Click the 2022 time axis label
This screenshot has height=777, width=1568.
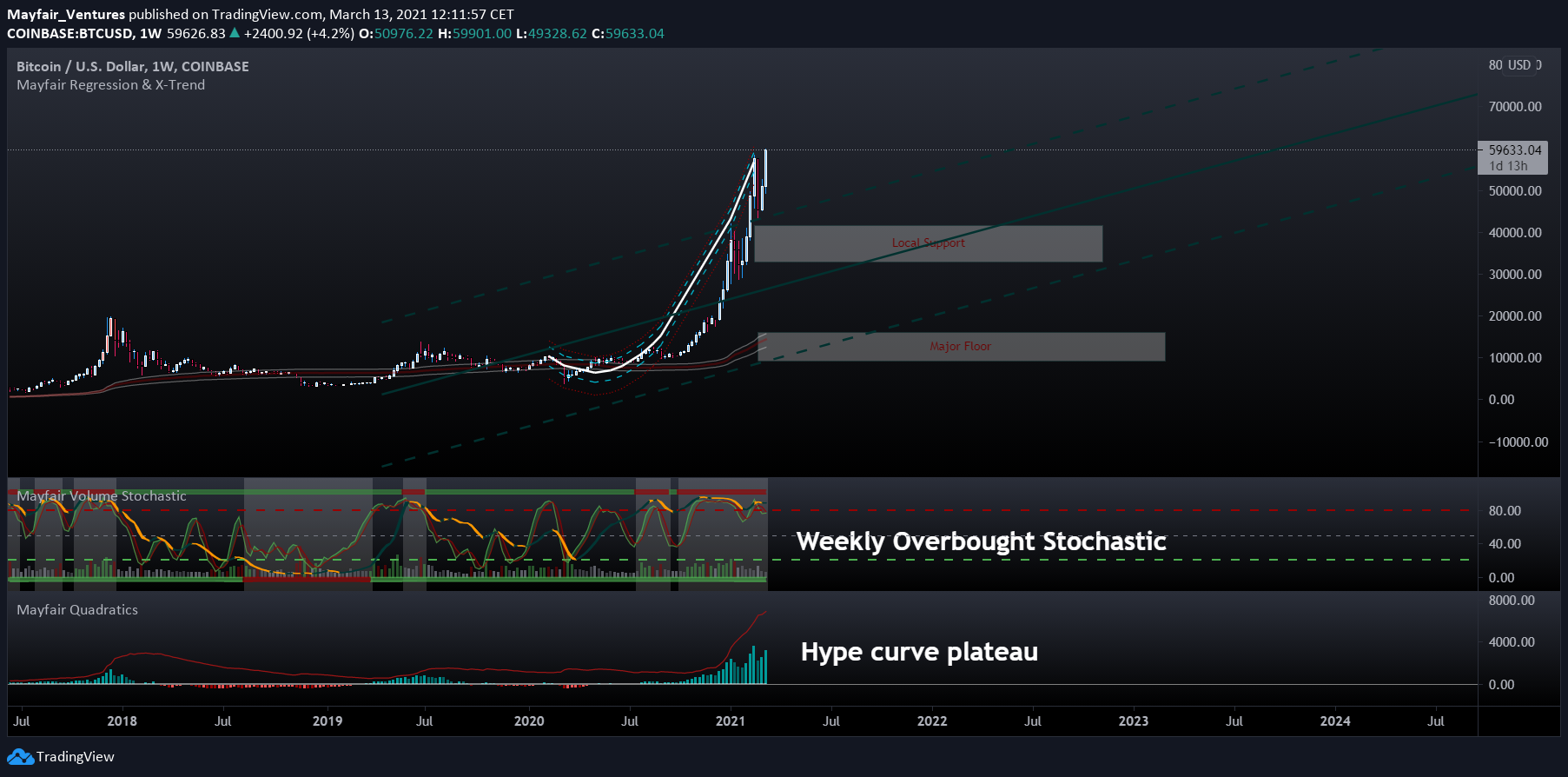click(x=932, y=721)
